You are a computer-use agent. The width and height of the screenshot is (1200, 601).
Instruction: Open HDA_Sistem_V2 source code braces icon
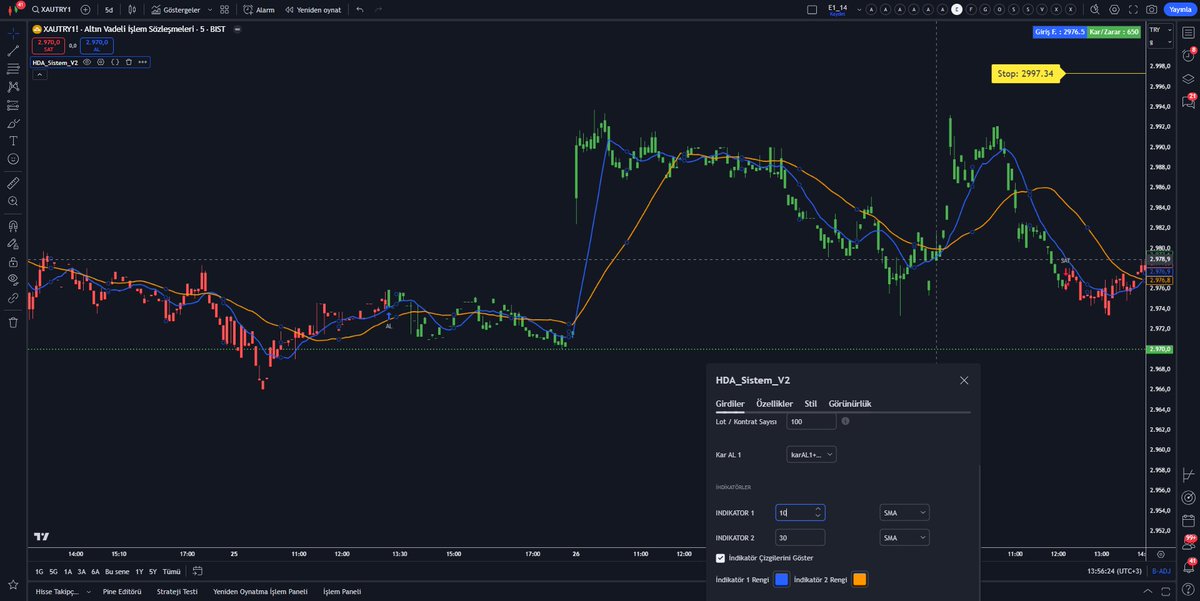click(x=115, y=62)
